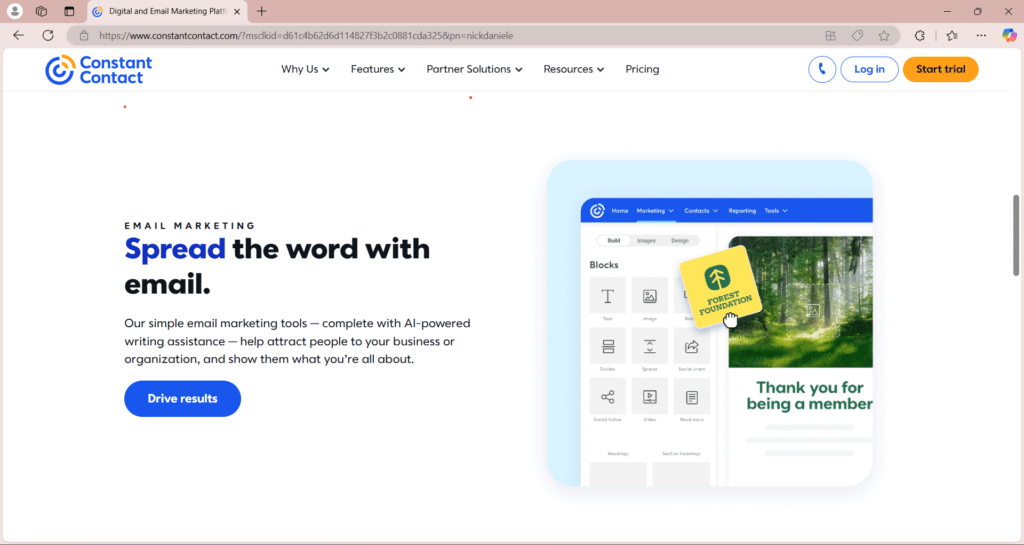Click the 'Thank you for being a member' text
Viewport: 1024px width, 545px height.
[x=809, y=396]
